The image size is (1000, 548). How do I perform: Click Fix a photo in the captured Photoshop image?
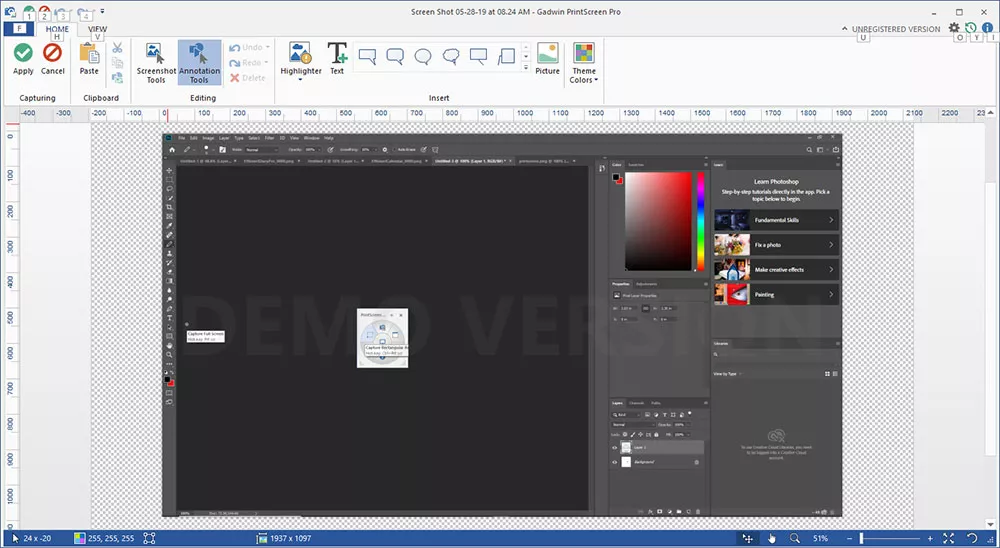[776, 245]
